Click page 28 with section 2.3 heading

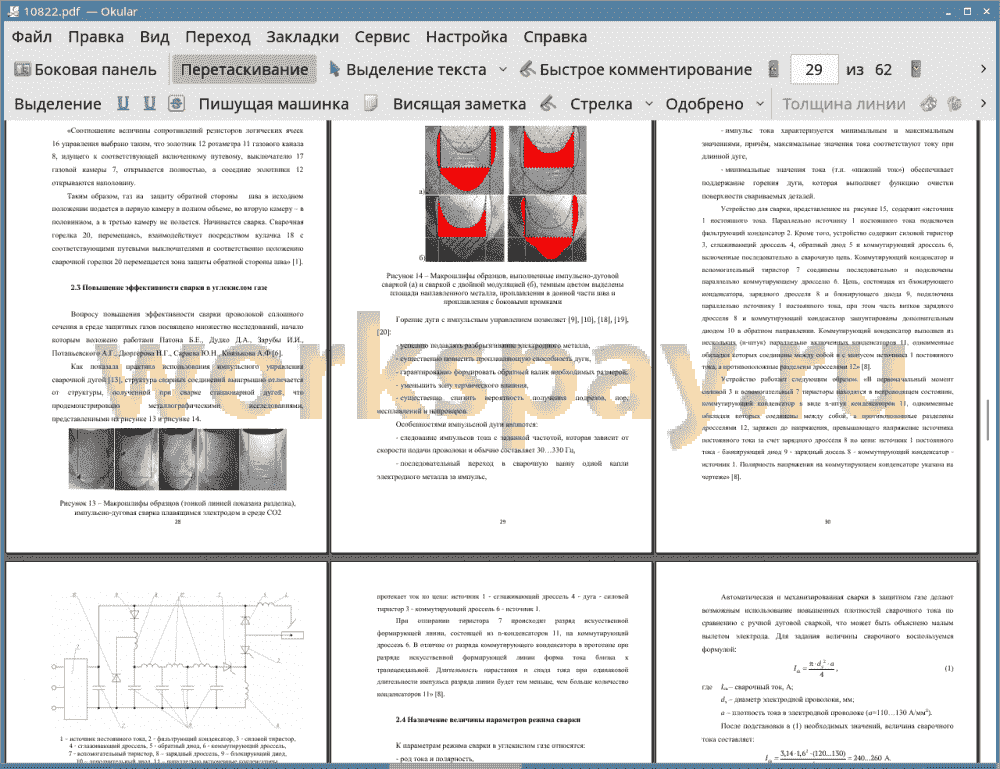(166, 337)
